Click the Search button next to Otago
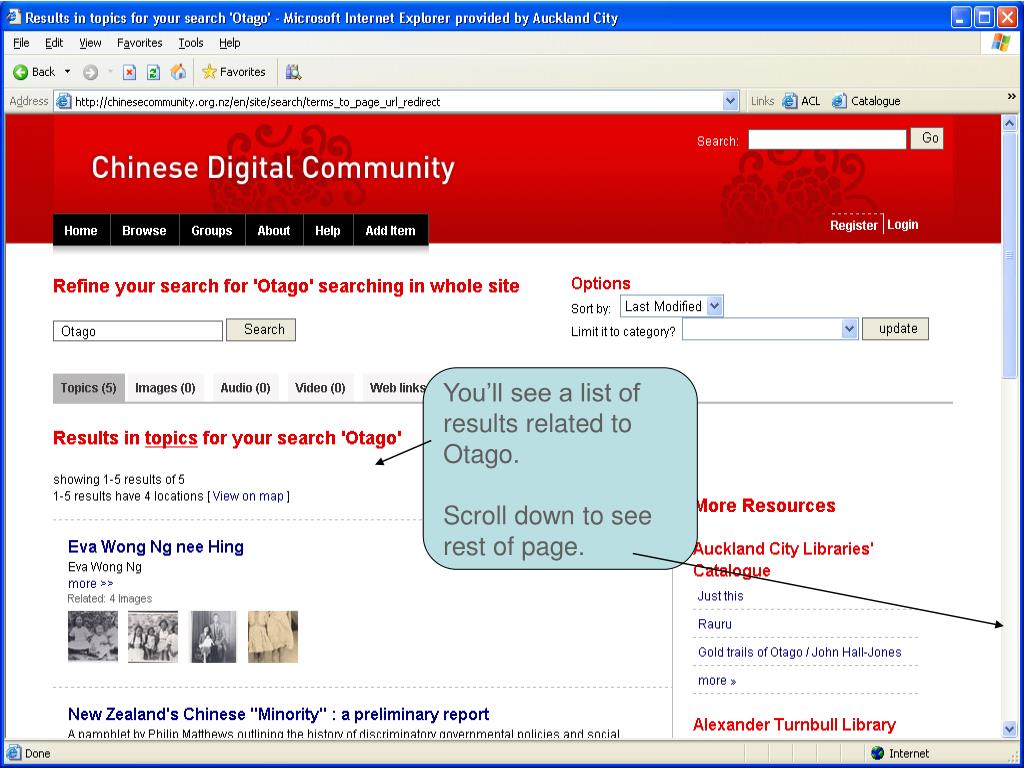The width and height of the screenshot is (1024, 768). (x=261, y=330)
